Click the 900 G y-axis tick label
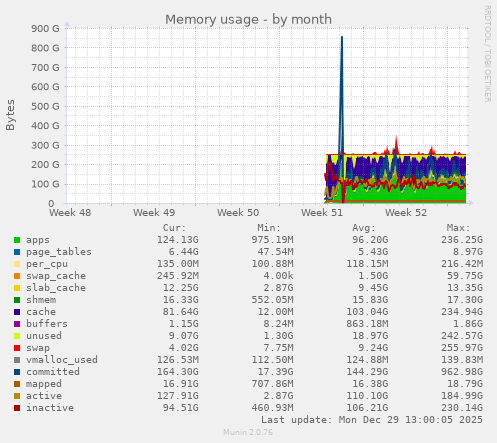The height and width of the screenshot is (443, 497). [45, 29]
